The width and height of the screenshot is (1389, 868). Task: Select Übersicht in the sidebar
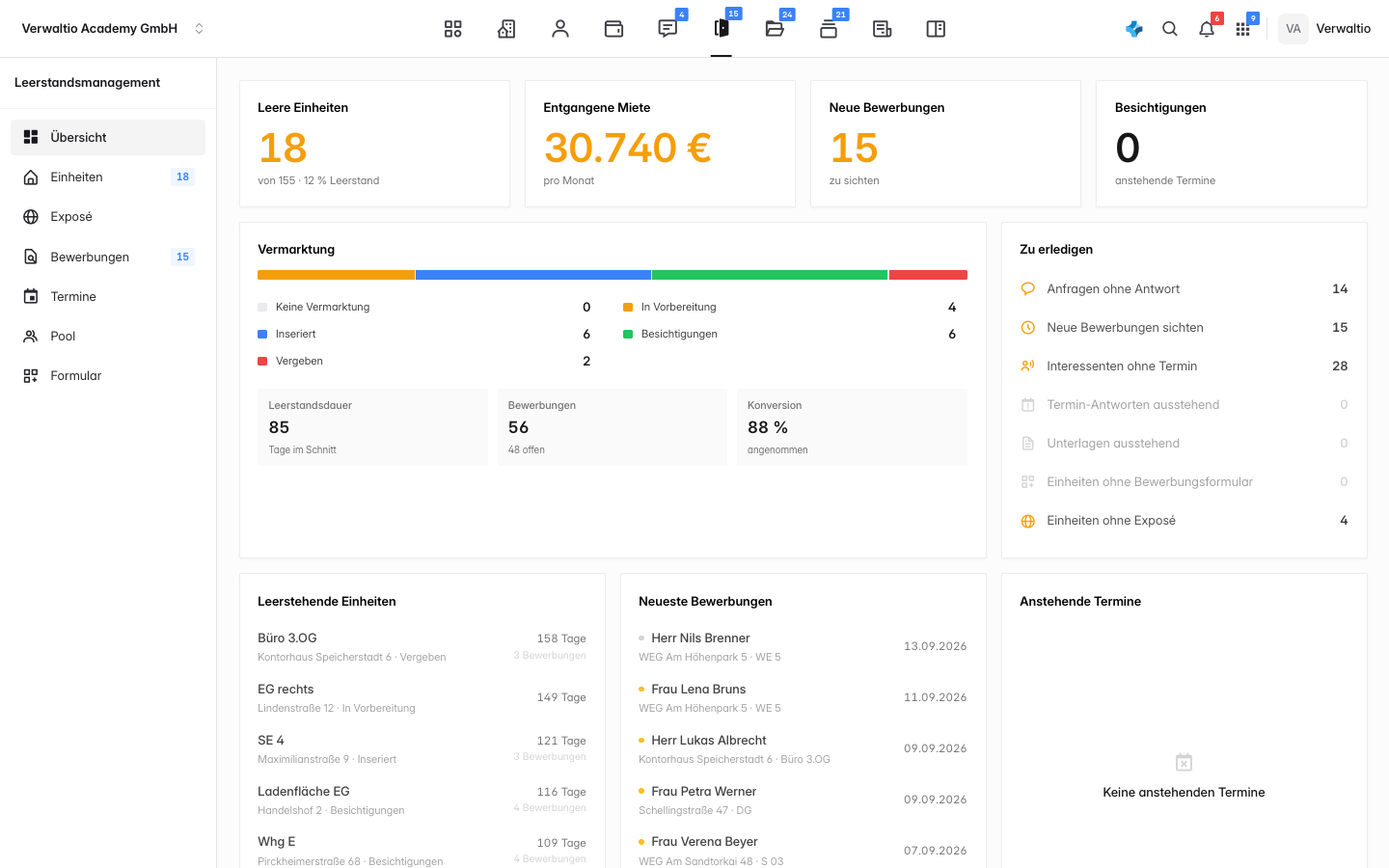108,137
